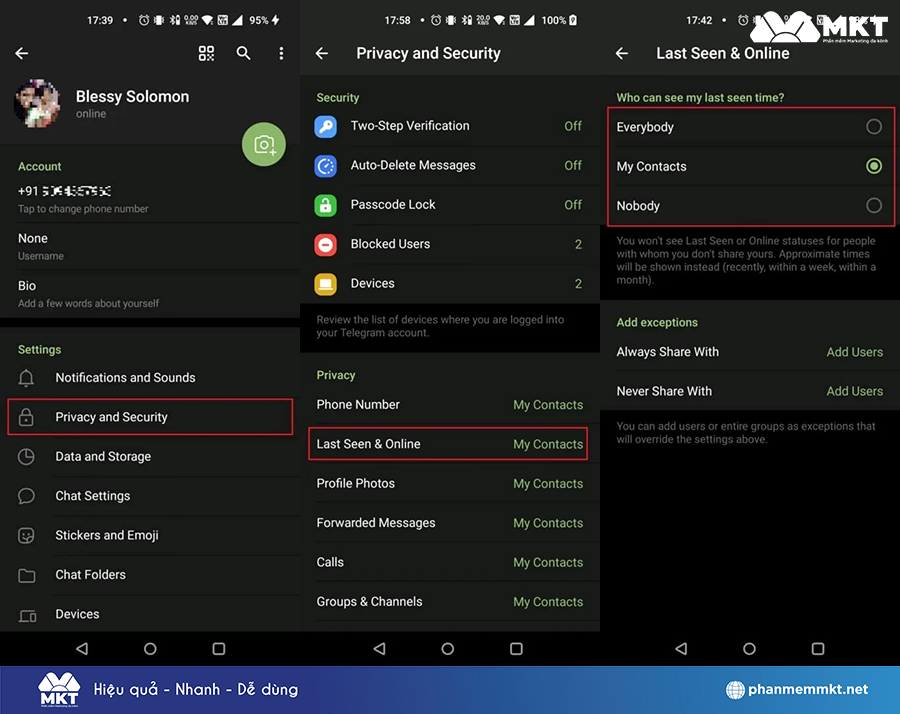Tap the devices icon in the Settings list
The image size is (900, 714).
pyautogui.click(x=27, y=615)
